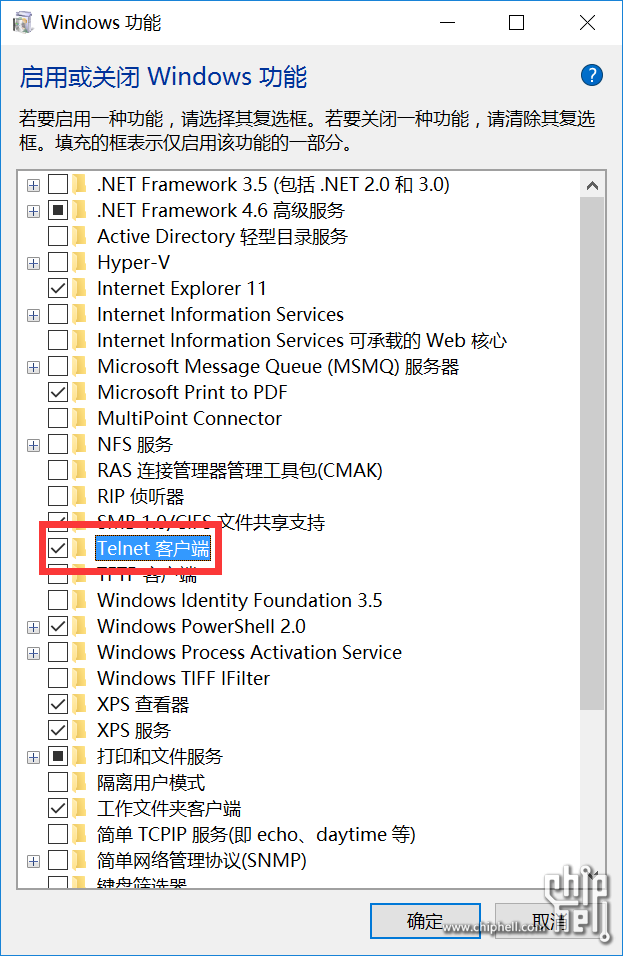623x956 pixels.
Task: Click the folder icon beside Internet Explorer 11
Action: (x=80, y=288)
